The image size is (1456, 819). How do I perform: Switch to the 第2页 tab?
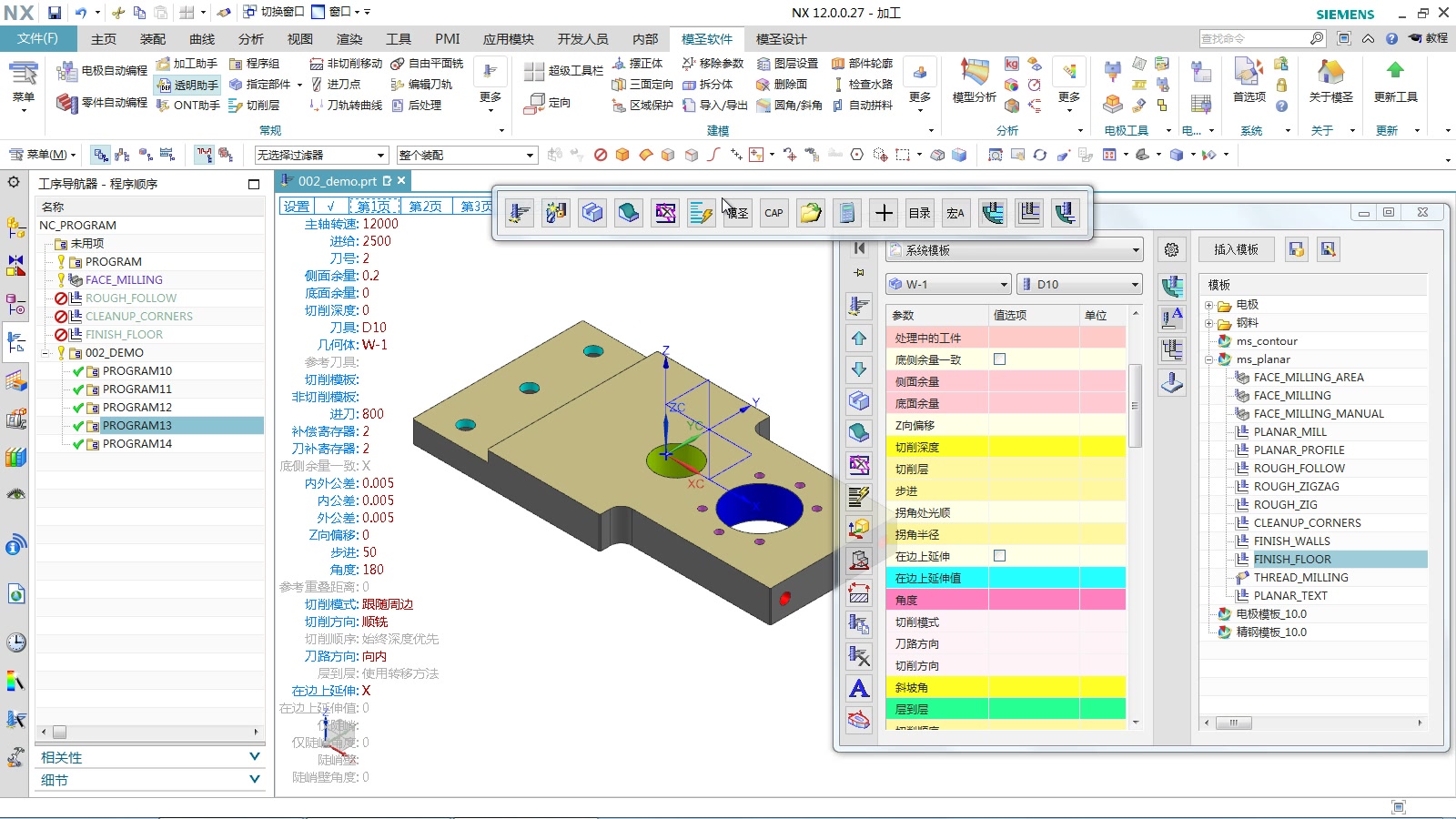coord(425,207)
